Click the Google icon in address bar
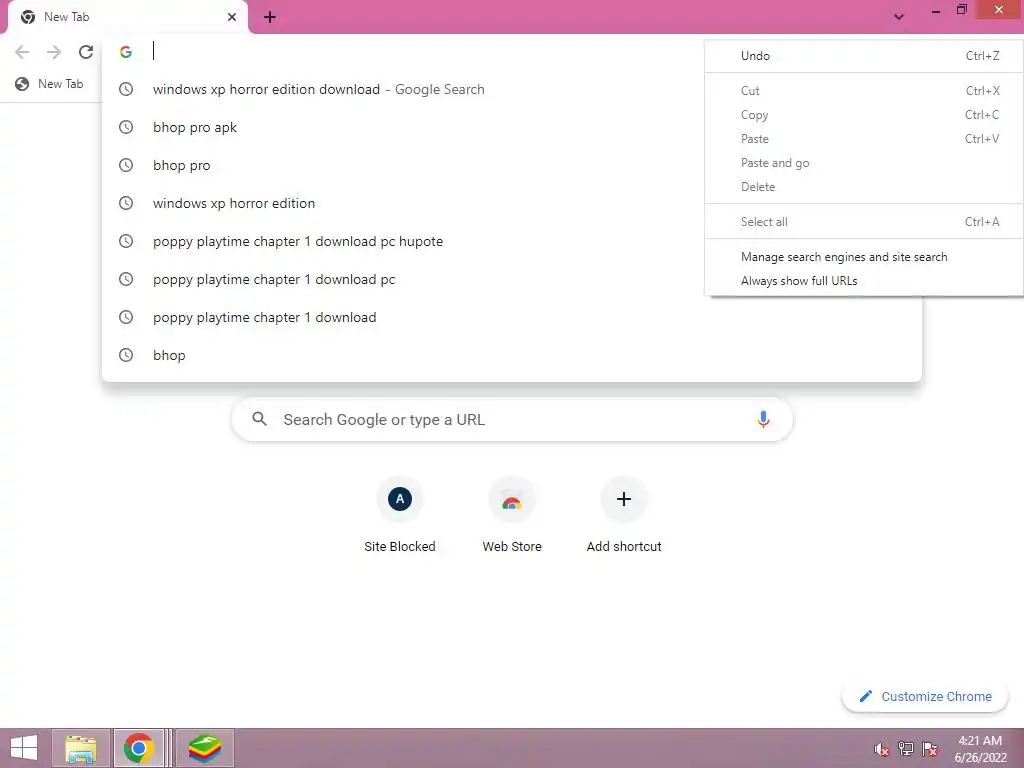1024x768 pixels. click(x=126, y=52)
